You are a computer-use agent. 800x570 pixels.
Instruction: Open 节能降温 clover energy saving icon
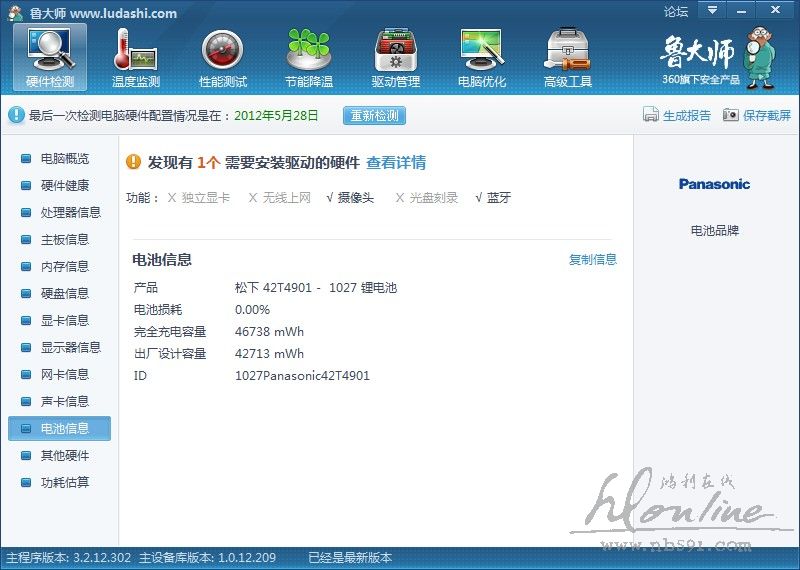click(309, 57)
